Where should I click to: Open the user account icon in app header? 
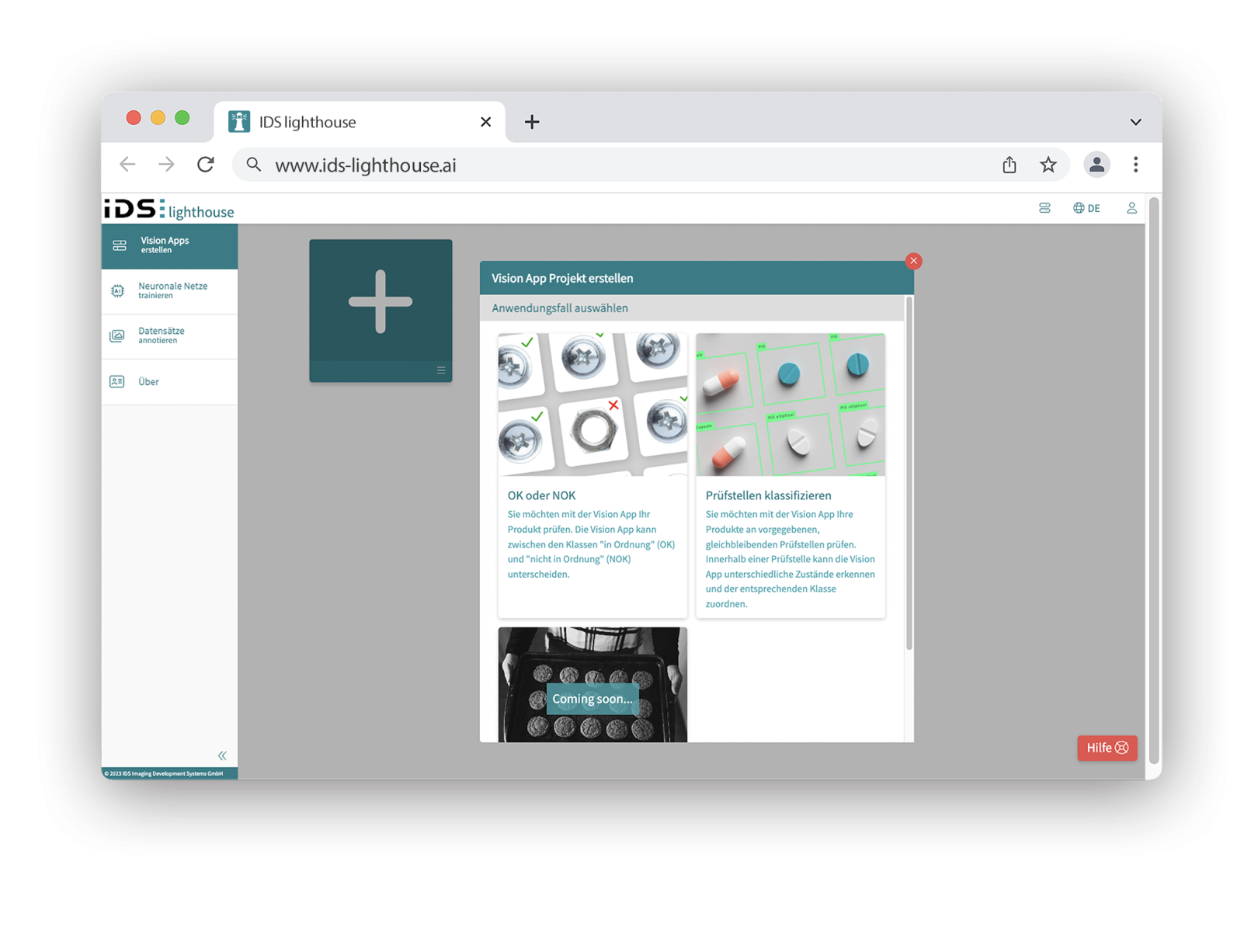1131,208
